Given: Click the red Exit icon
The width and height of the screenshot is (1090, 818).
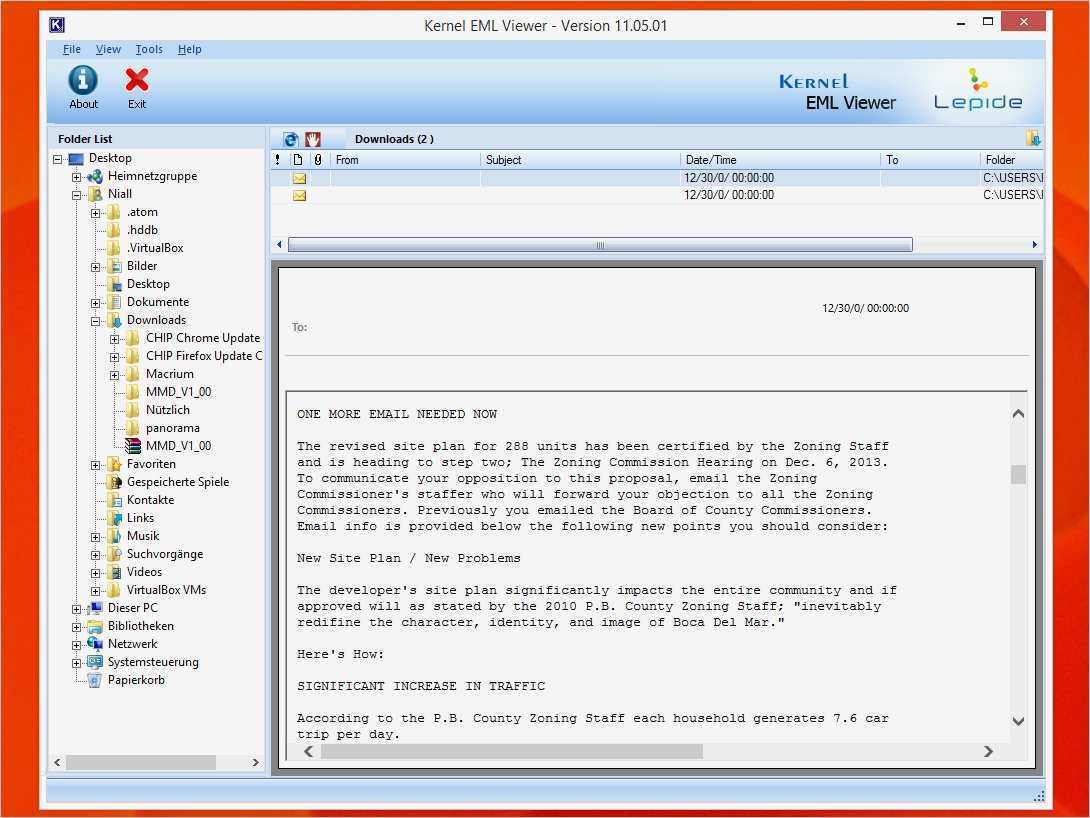Looking at the screenshot, I should (x=137, y=88).
